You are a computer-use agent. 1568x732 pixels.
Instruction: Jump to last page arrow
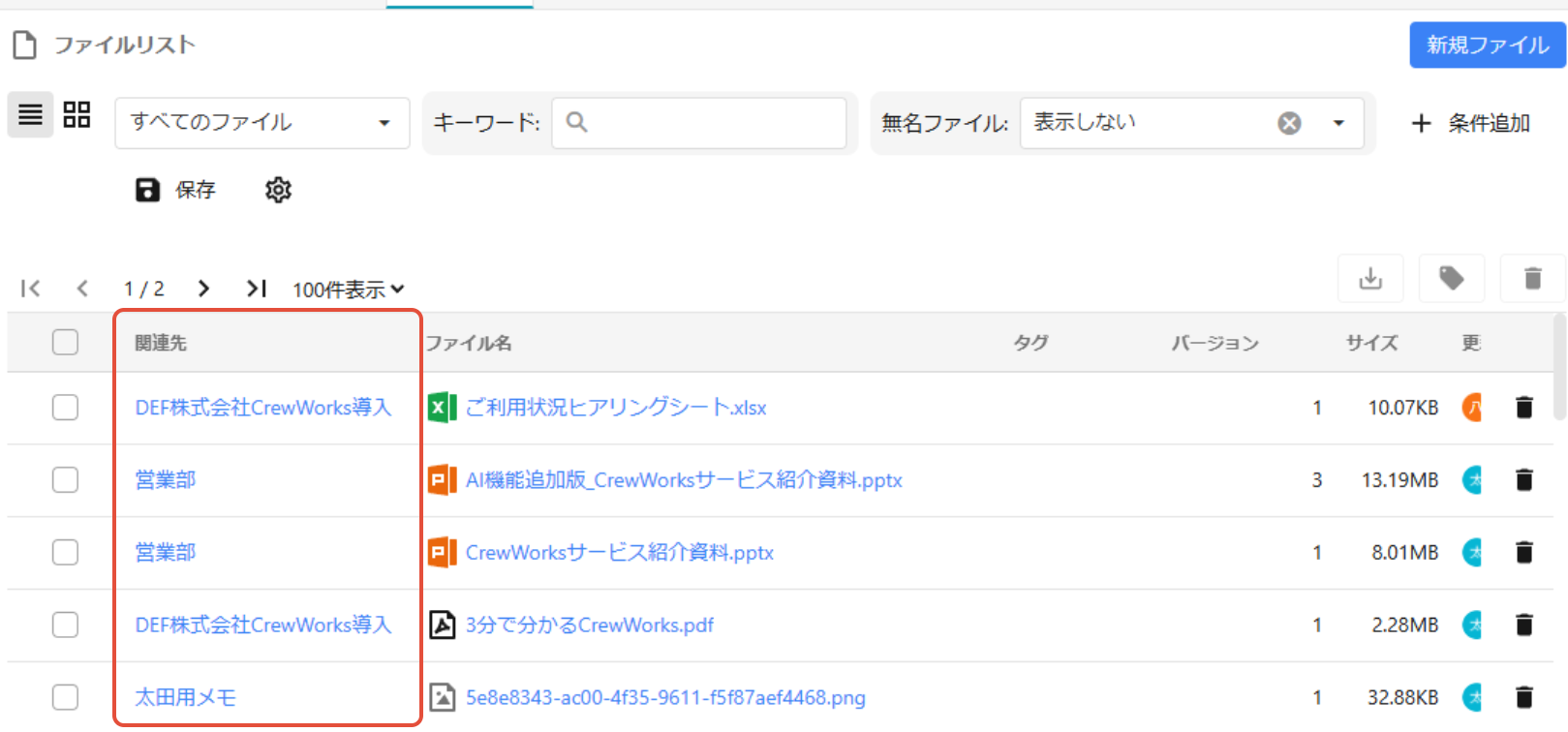point(256,289)
